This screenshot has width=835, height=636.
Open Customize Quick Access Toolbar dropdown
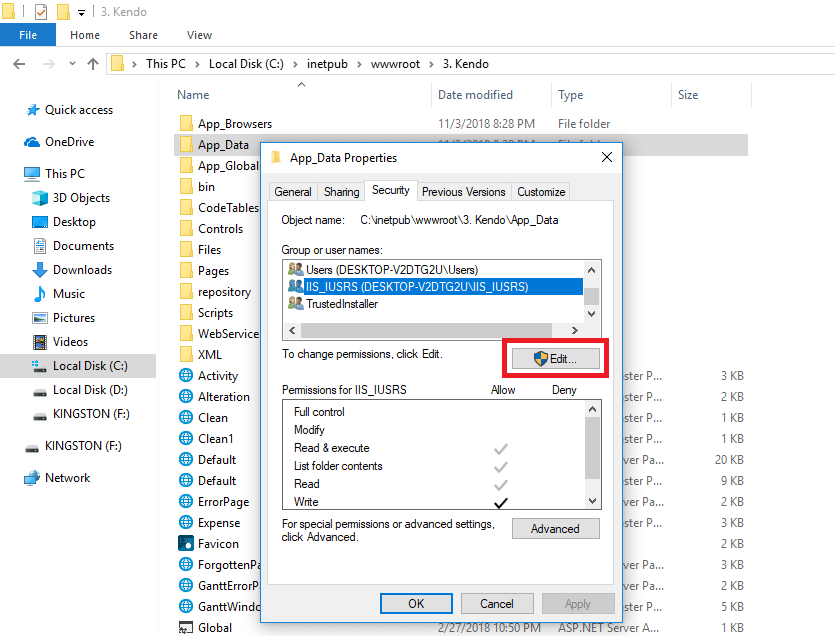pos(81,12)
